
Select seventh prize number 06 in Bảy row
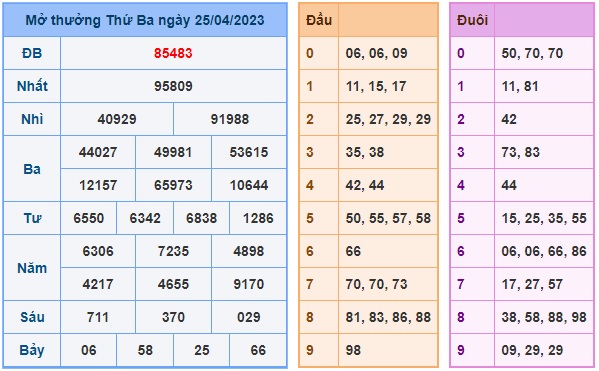coord(89,350)
